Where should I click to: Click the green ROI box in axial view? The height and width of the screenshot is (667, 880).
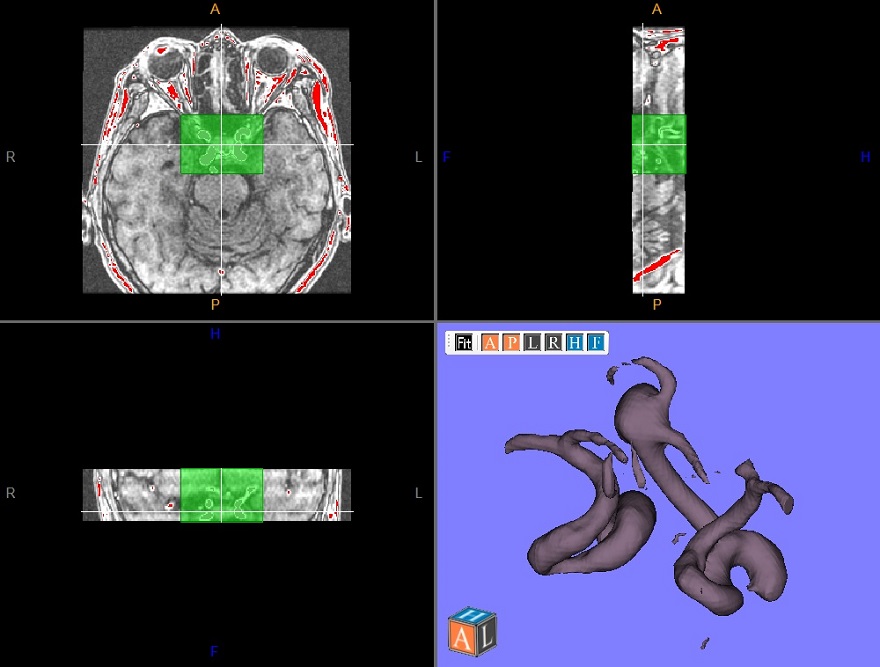coord(222,144)
